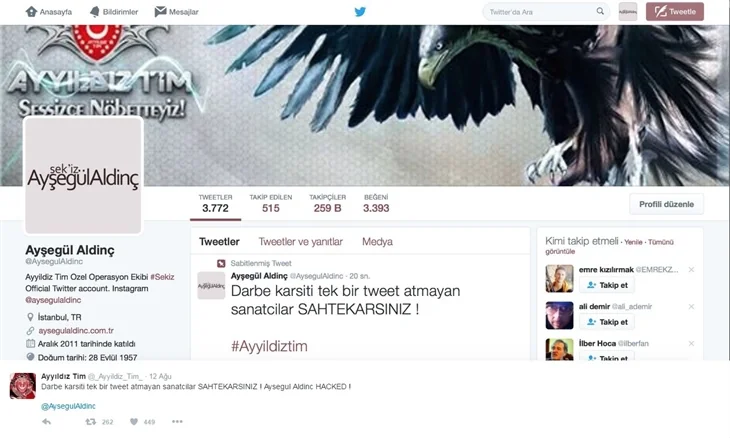Open account avatar menu in top bar
Screen dimensions: 730x438
pos(628,12)
